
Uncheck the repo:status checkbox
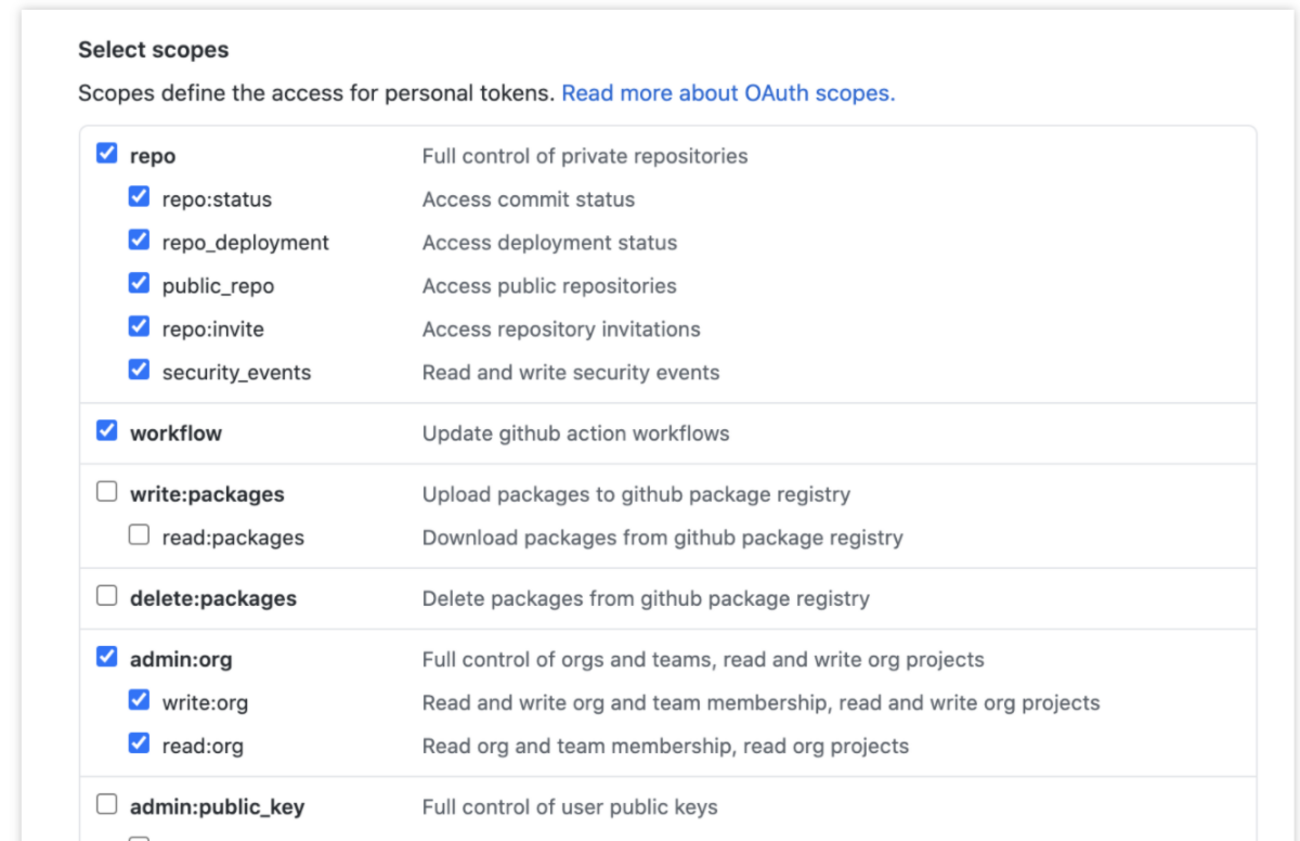[x=139, y=197]
